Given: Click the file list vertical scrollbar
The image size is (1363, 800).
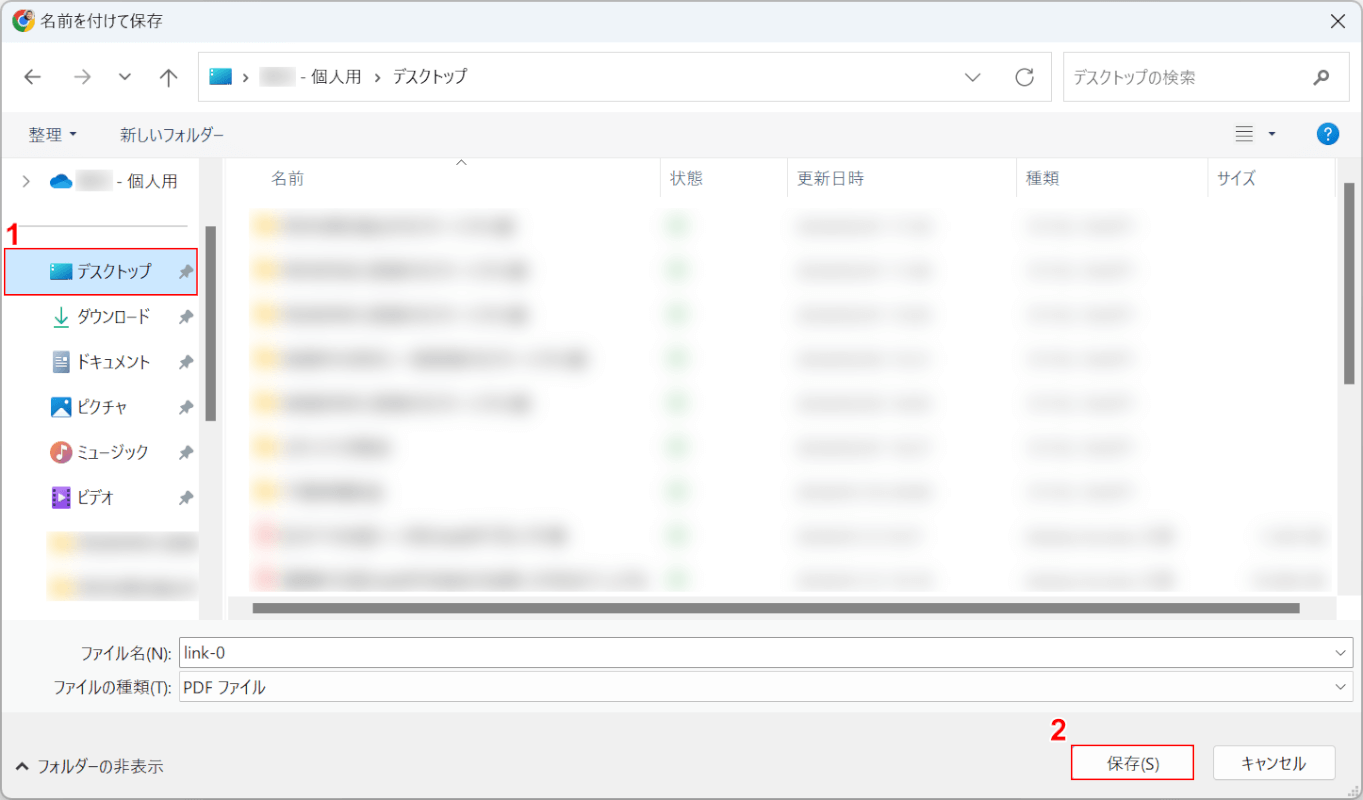Looking at the screenshot, I should (1348, 284).
